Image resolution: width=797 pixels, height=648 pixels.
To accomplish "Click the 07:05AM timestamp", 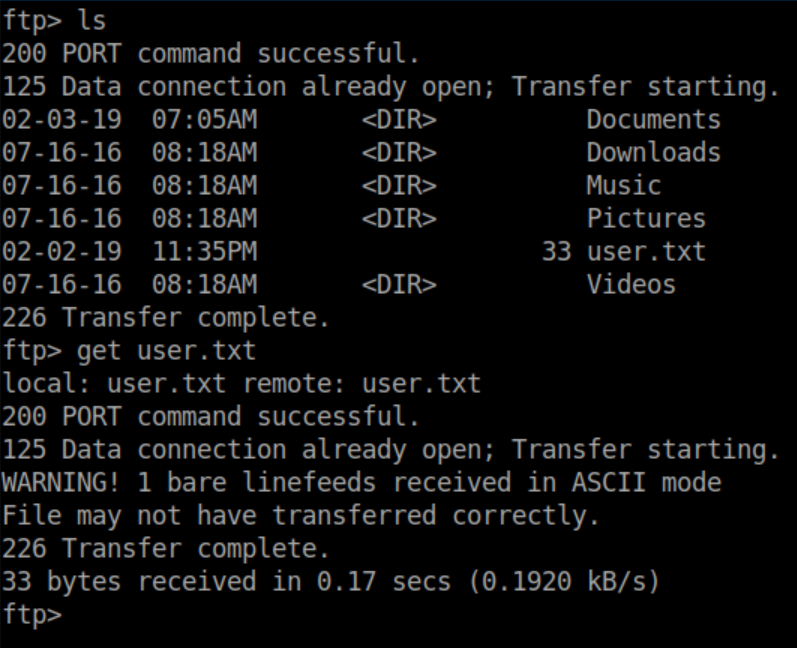I will click(204, 120).
